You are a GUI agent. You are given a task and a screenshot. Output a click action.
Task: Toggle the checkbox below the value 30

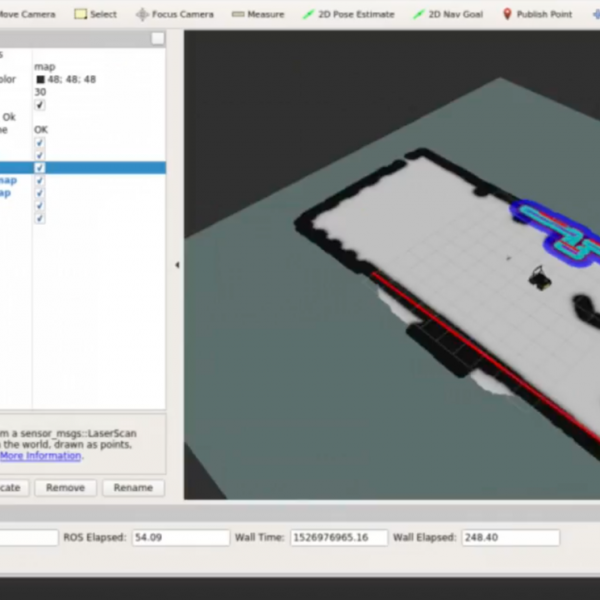pyautogui.click(x=40, y=105)
